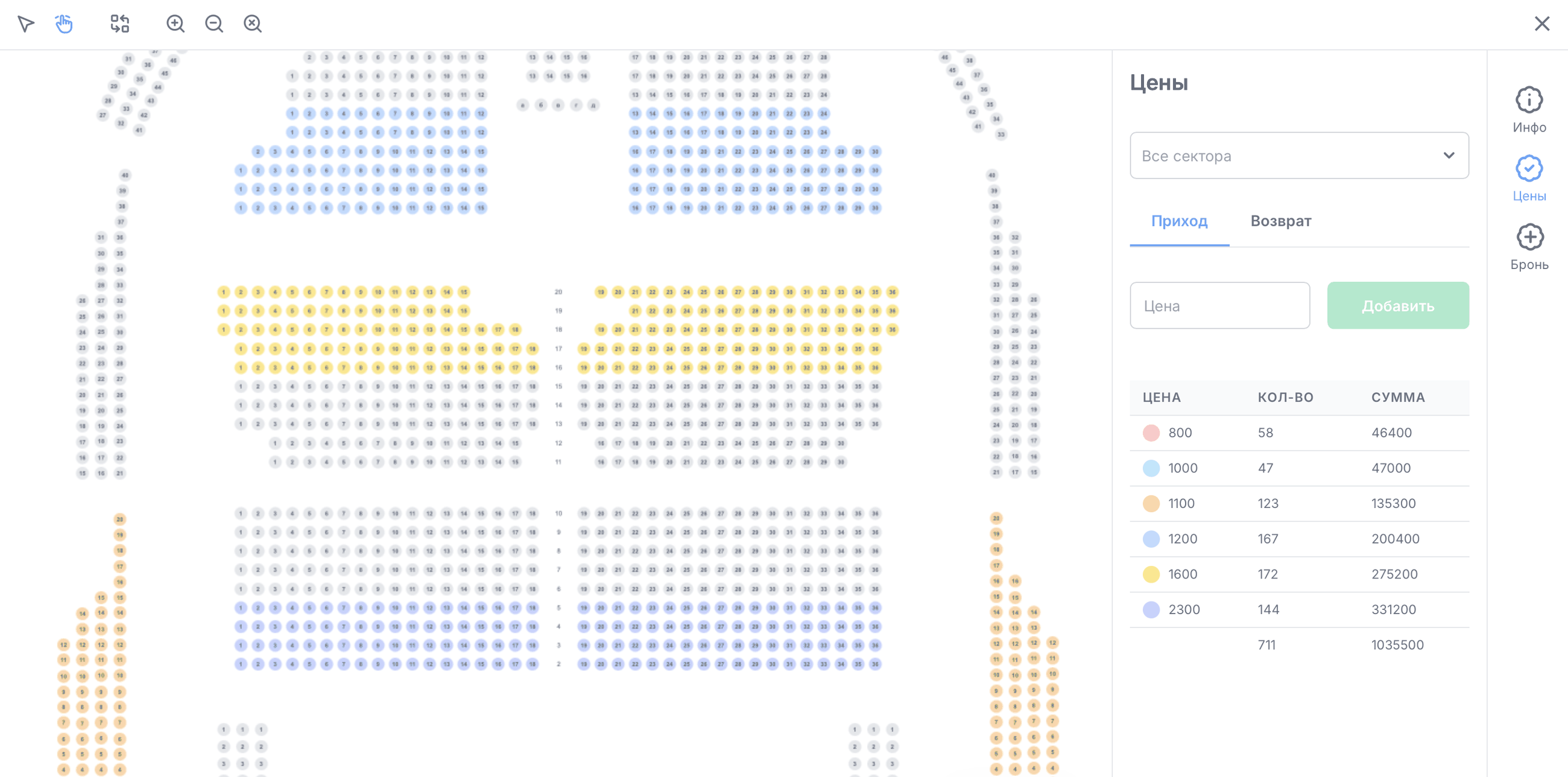Screen dimensions: 1568x777
Task: Activate the hand pan tool
Action: pos(64,24)
